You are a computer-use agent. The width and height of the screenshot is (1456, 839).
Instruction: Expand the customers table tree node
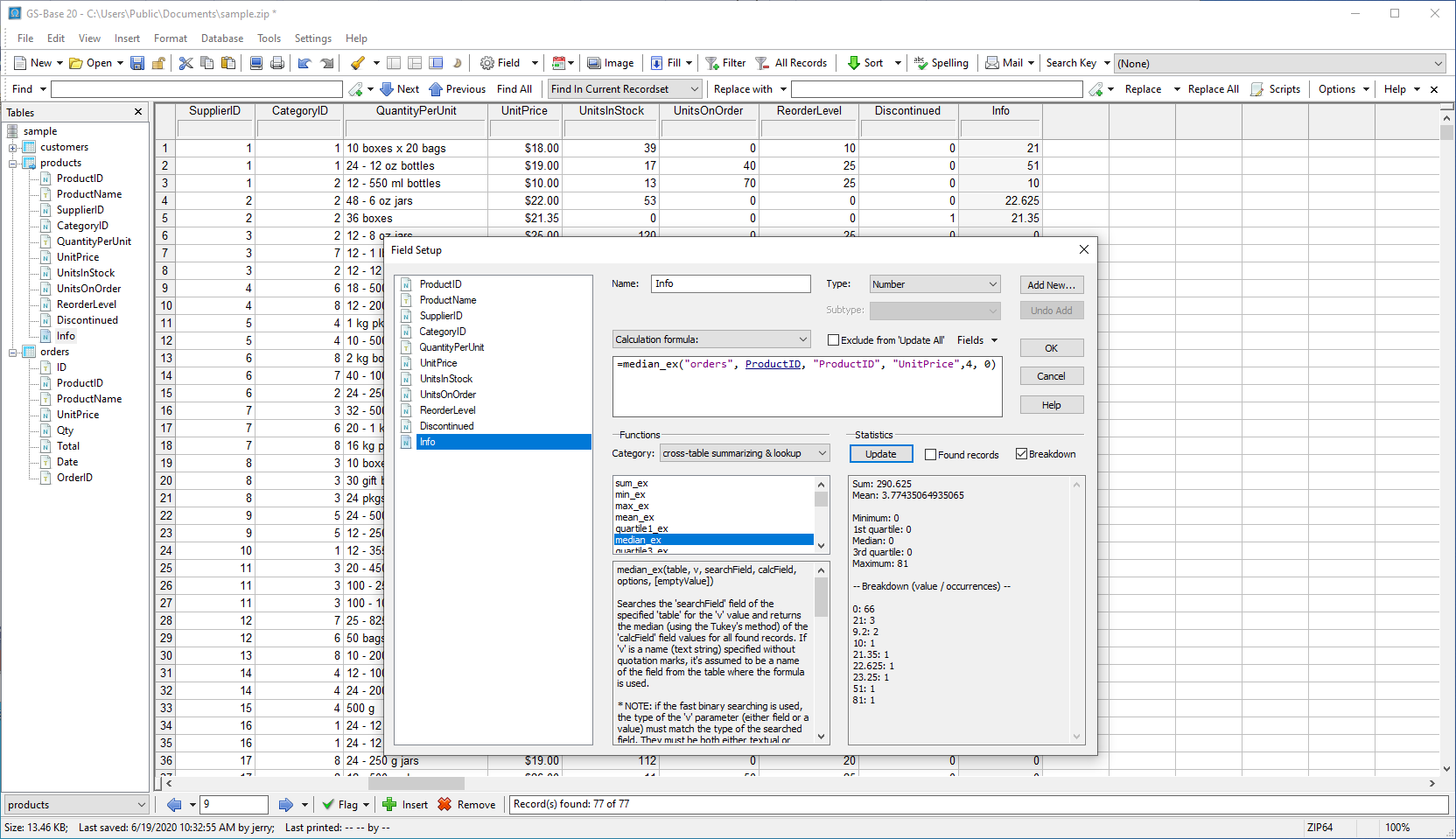point(13,147)
